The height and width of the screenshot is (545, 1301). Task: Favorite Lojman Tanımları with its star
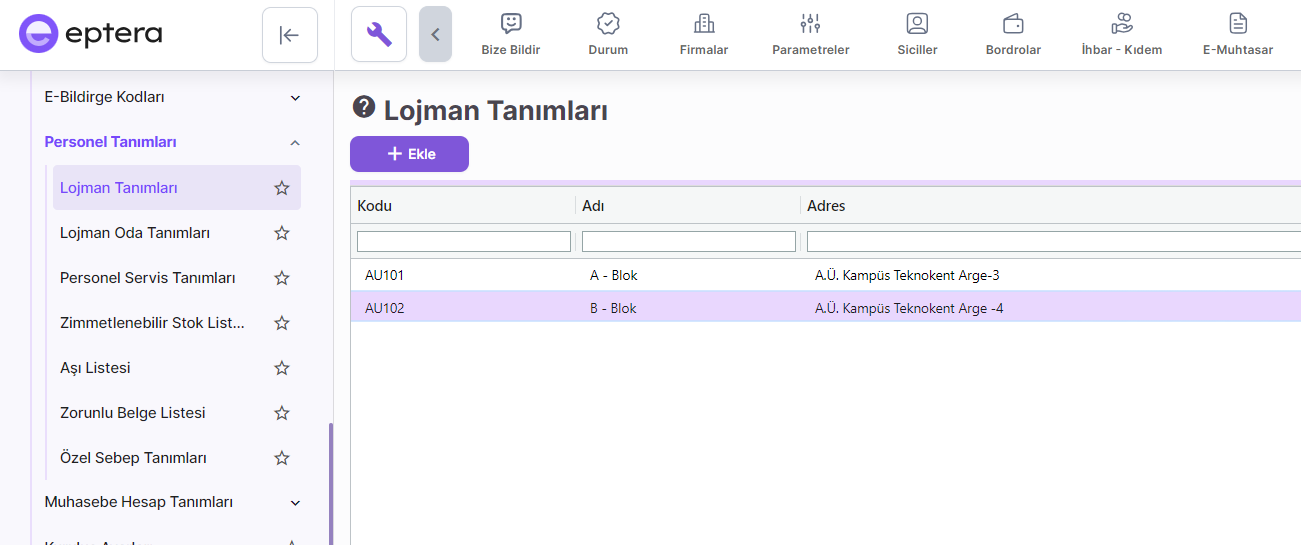(x=282, y=188)
